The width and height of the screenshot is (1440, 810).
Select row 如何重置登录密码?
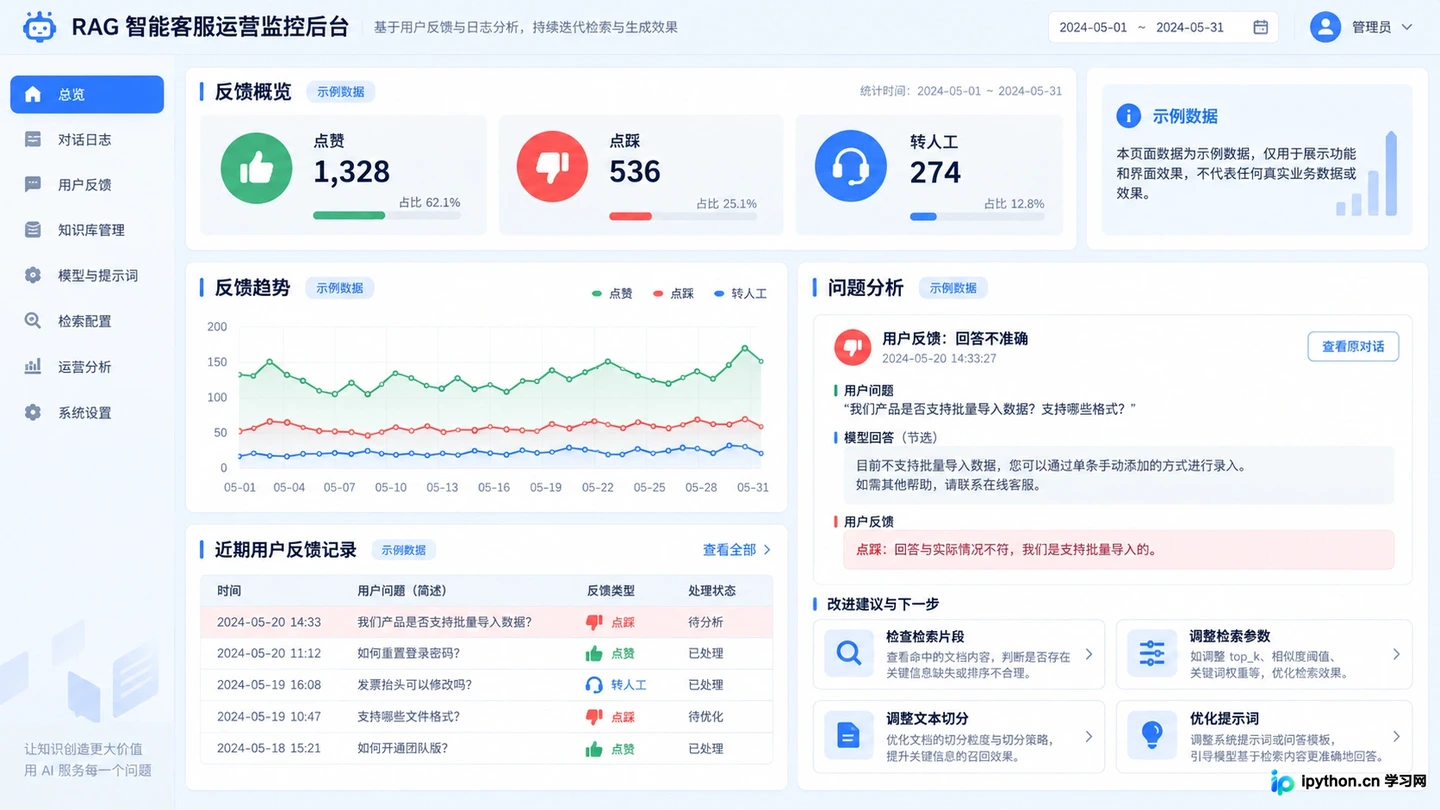click(x=487, y=653)
